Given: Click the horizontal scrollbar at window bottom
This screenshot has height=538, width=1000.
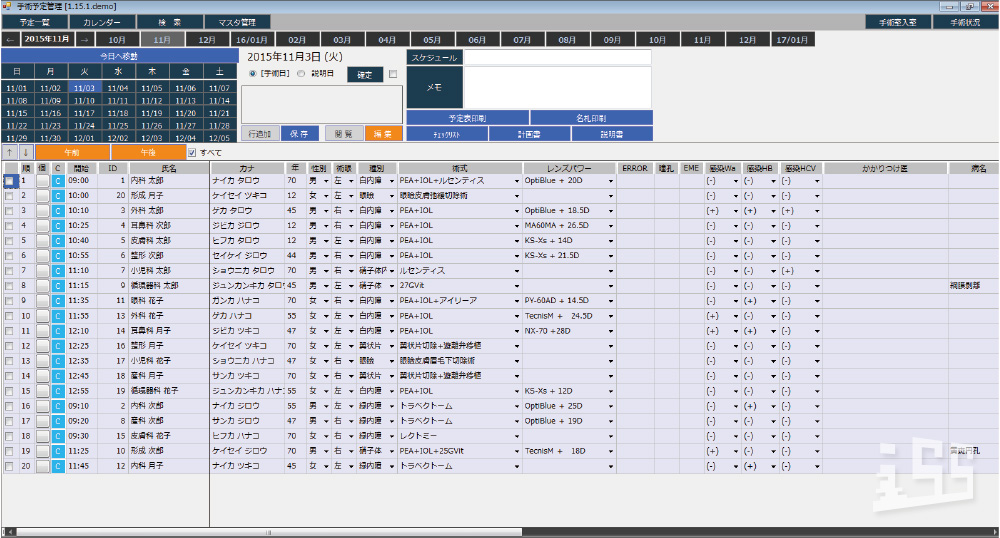Looking at the screenshot, I should pos(268,532).
